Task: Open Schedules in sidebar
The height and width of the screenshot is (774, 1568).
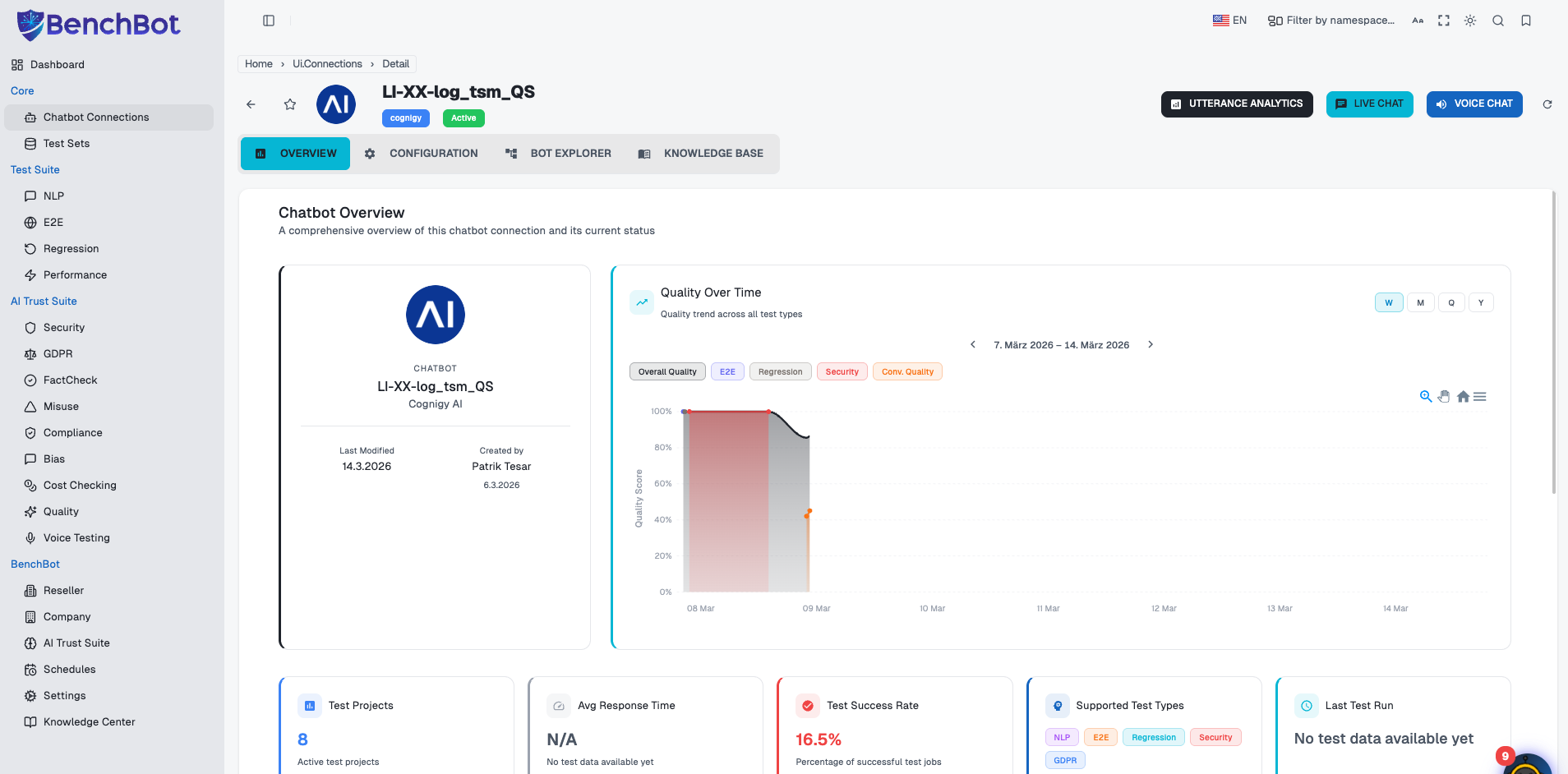Action: pos(108,670)
